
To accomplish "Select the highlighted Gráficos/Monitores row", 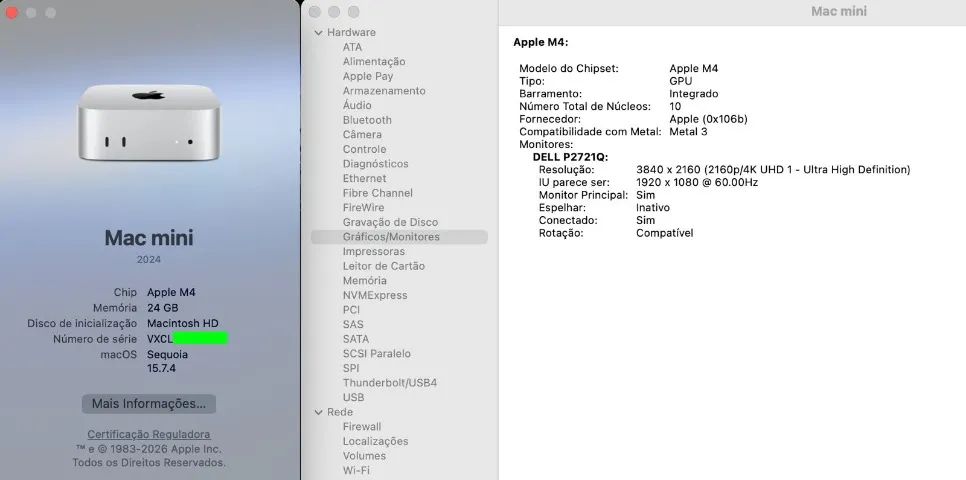I will 399,237.
